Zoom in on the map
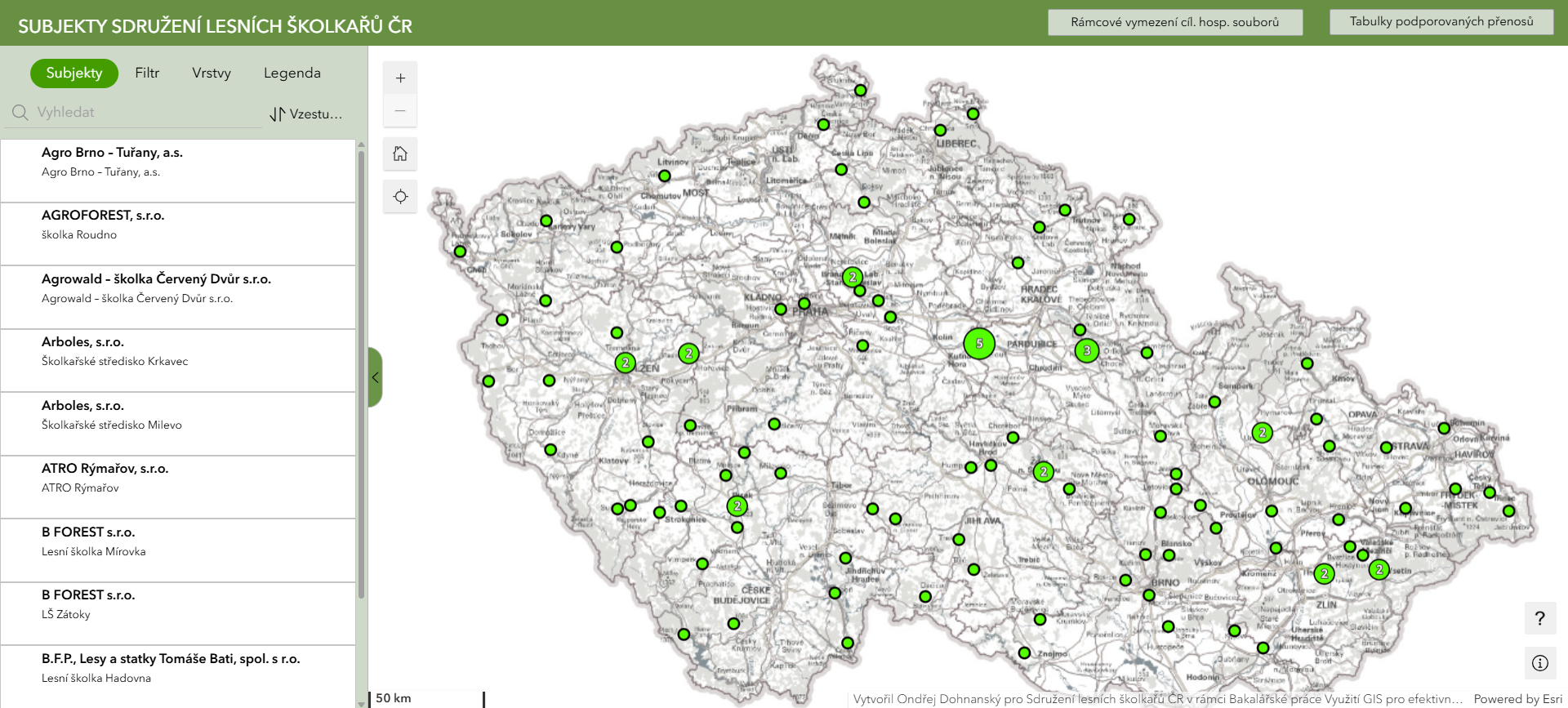This screenshot has width=1568, height=708. pyautogui.click(x=400, y=78)
